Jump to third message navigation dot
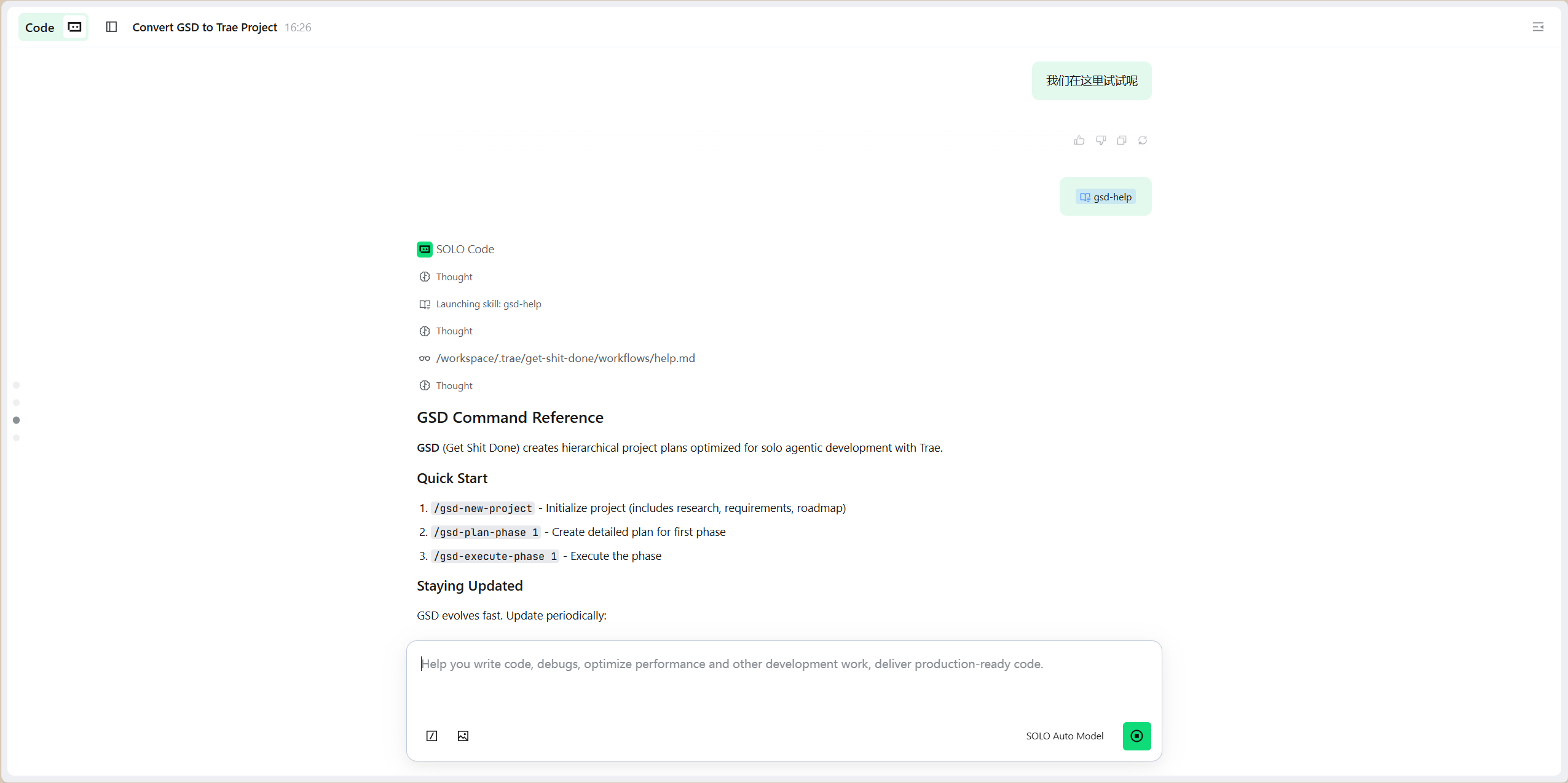Viewport: 1568px width, 783px height. pos(17,420)
